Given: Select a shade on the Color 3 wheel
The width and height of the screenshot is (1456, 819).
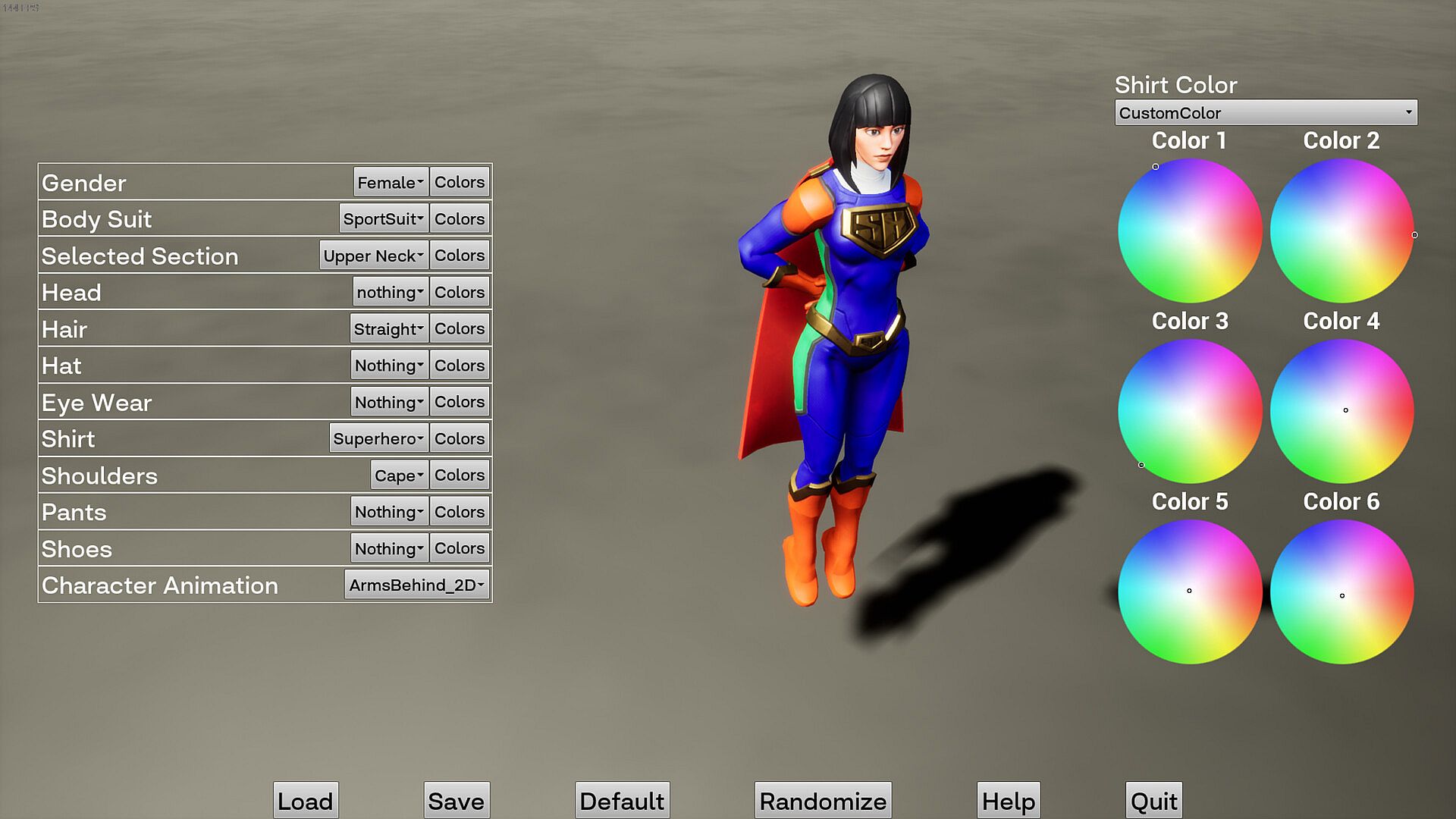Looking at the screenshot, I should 1189,411.
